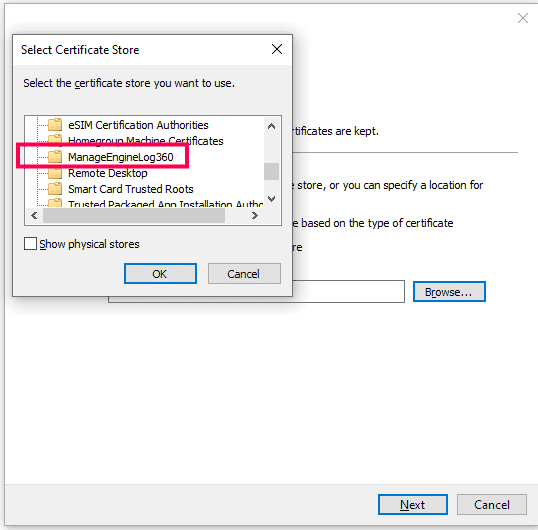
Task: Enable the Show physical stores checkbox
Action: (30, 244)
